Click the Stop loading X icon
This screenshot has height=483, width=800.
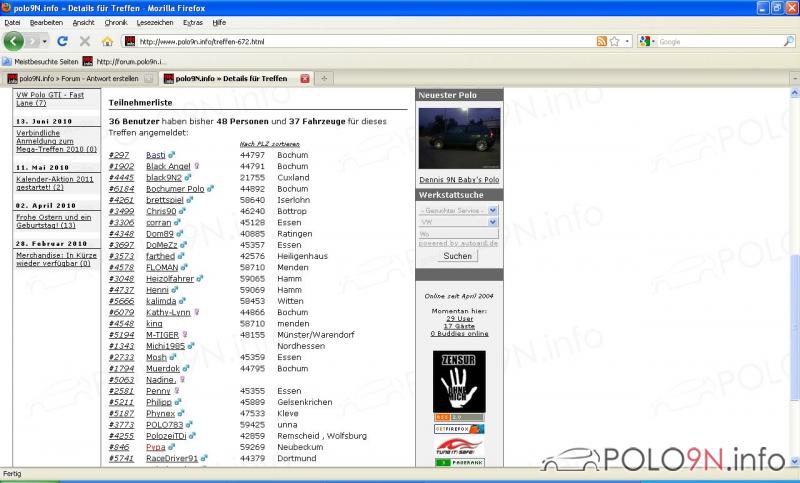click(x=84, y=41)
